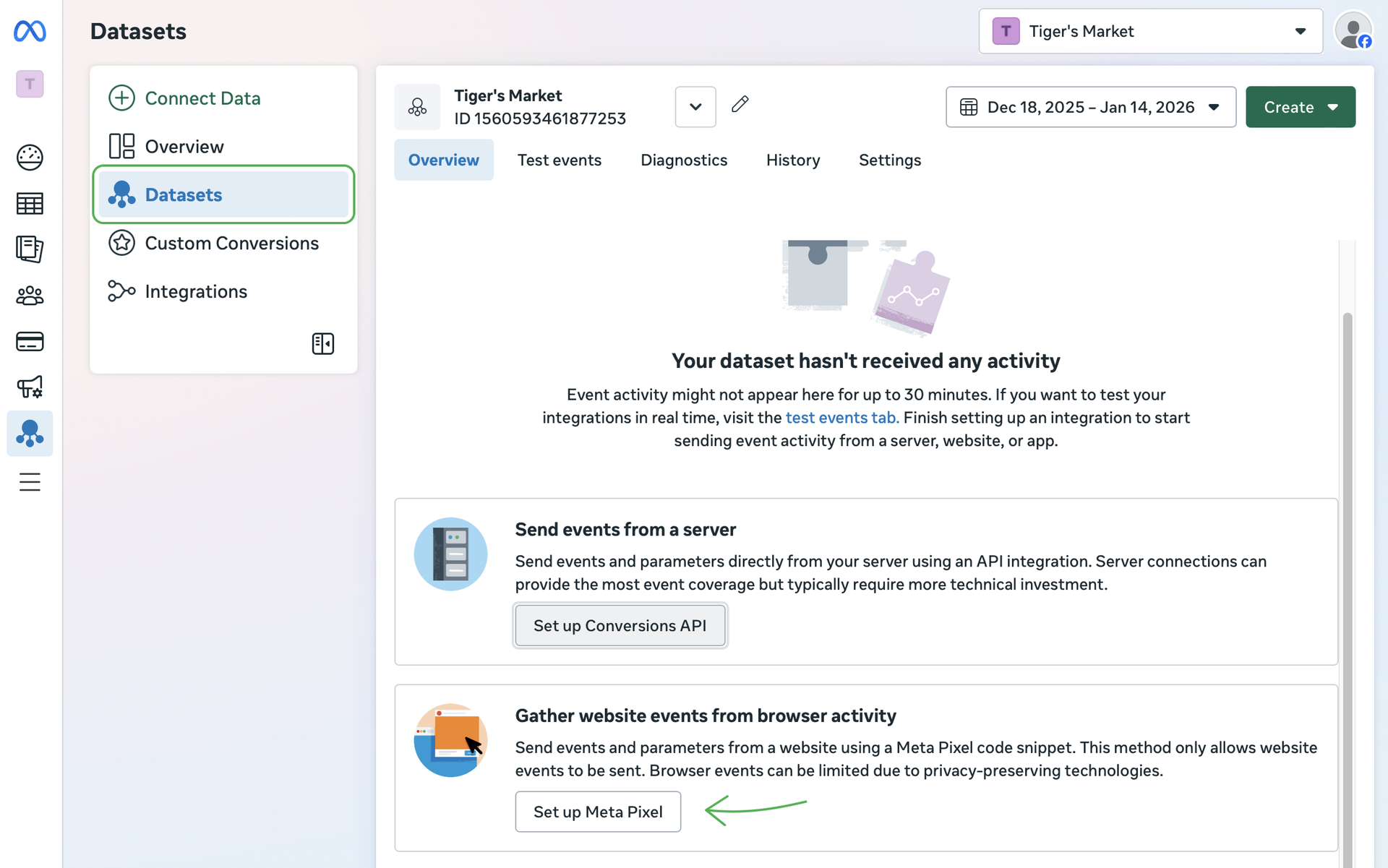Expand the dataset selector chevron
Viewport: 1388px width, 868px height.
tap(695, 107)
